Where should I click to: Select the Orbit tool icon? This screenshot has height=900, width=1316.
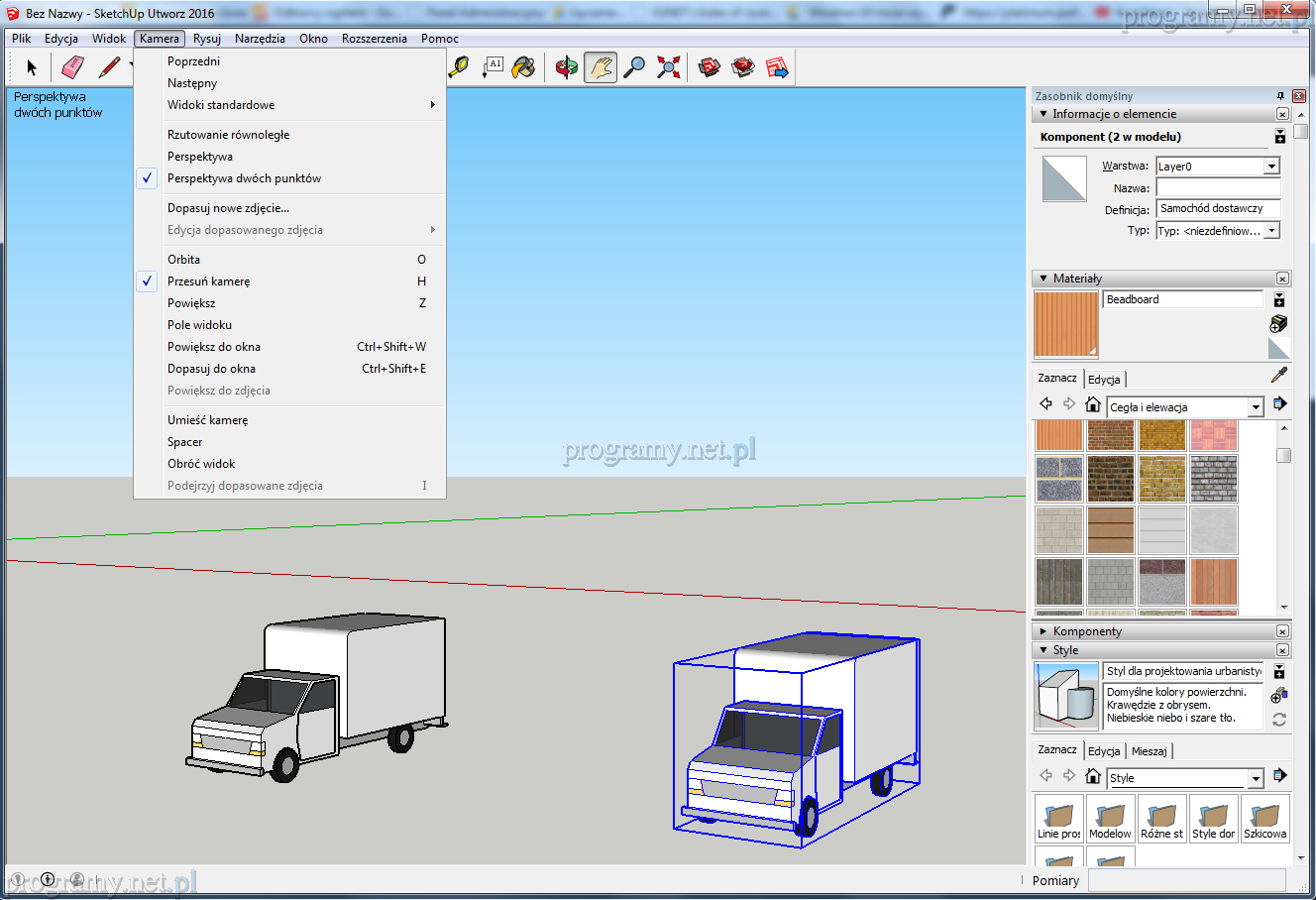[567, 67]
